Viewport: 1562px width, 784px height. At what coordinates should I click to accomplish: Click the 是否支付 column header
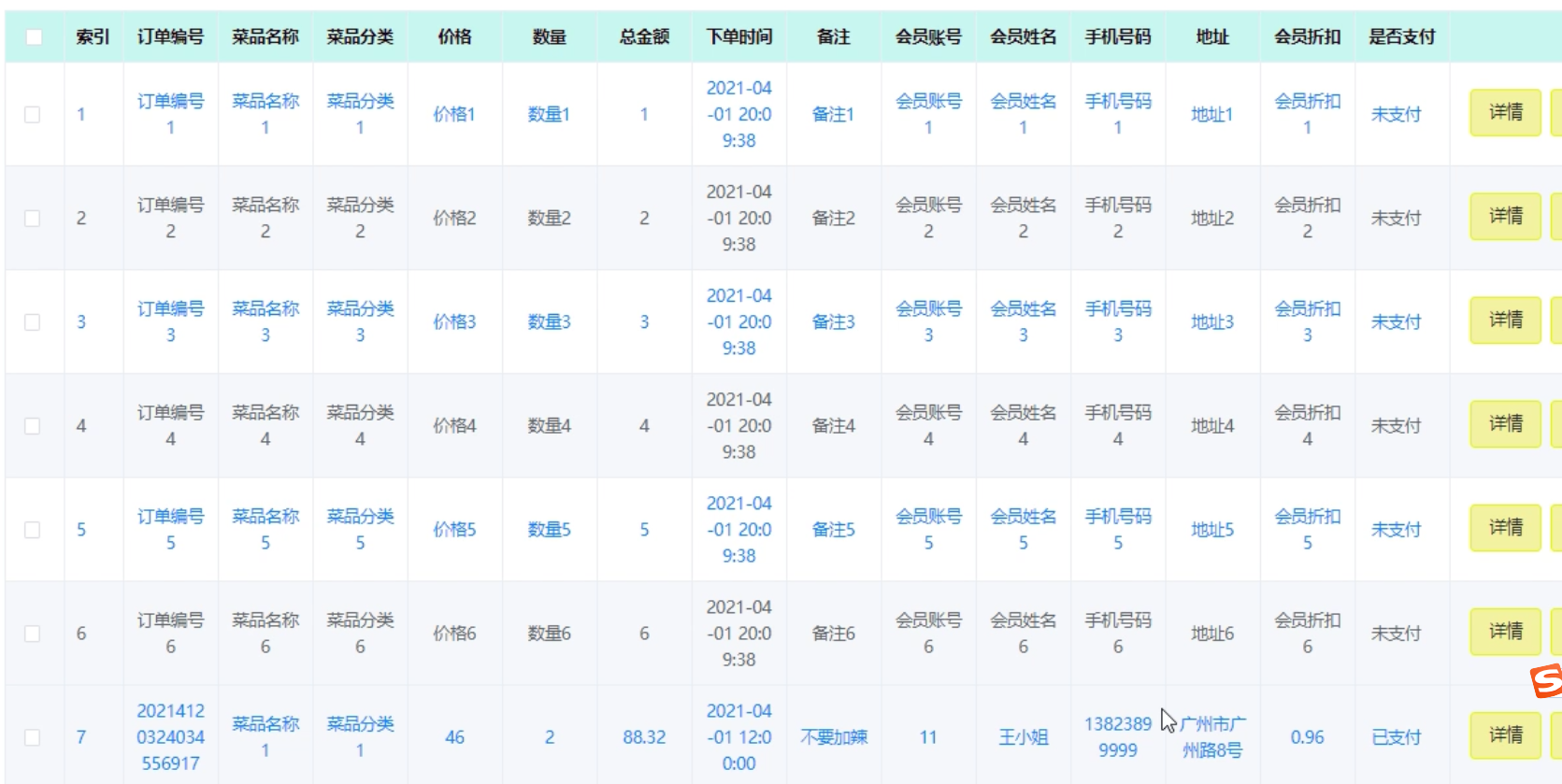point(1401,36)
